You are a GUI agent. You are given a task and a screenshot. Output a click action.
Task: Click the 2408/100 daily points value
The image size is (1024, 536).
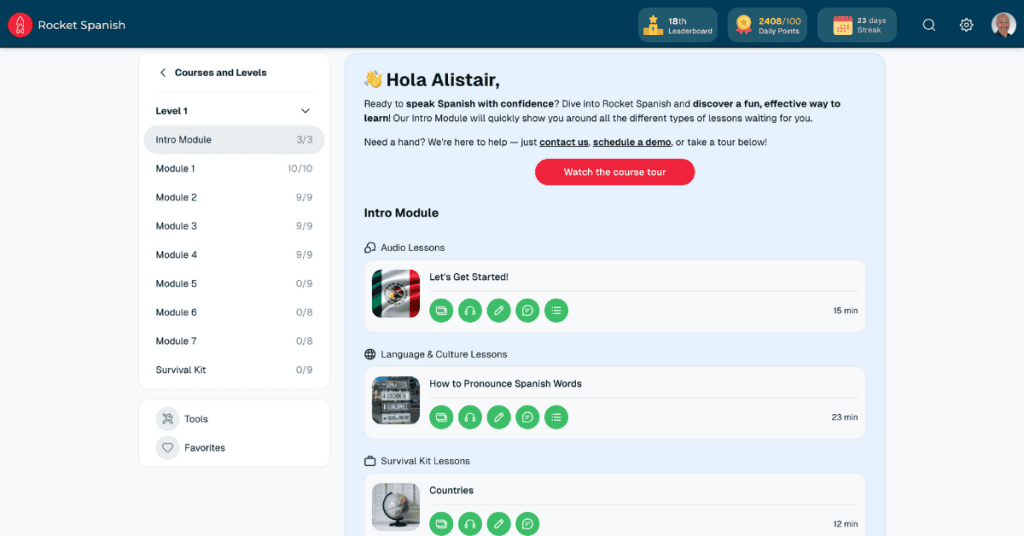[780, 21]
